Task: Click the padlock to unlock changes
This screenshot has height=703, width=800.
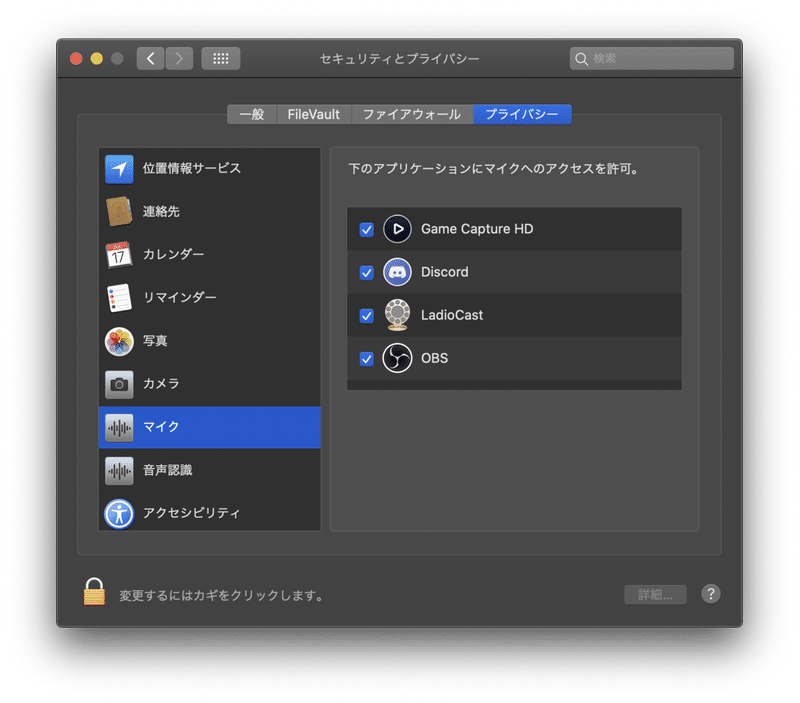Action: (x=94, y=592)
